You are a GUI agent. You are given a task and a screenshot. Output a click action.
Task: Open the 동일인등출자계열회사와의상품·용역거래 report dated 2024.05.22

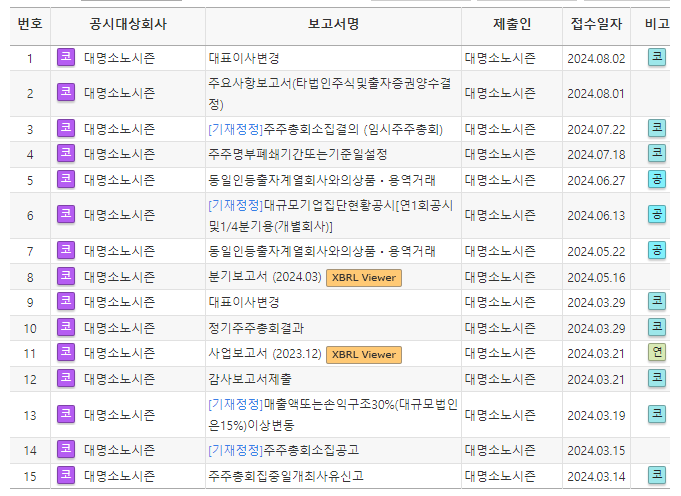(322, 251)
